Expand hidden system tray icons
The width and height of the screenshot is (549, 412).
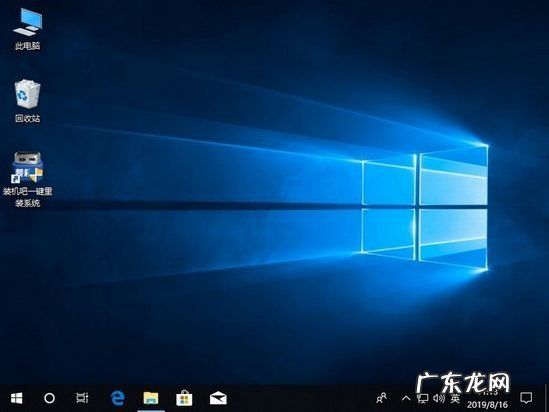(406, 398)
